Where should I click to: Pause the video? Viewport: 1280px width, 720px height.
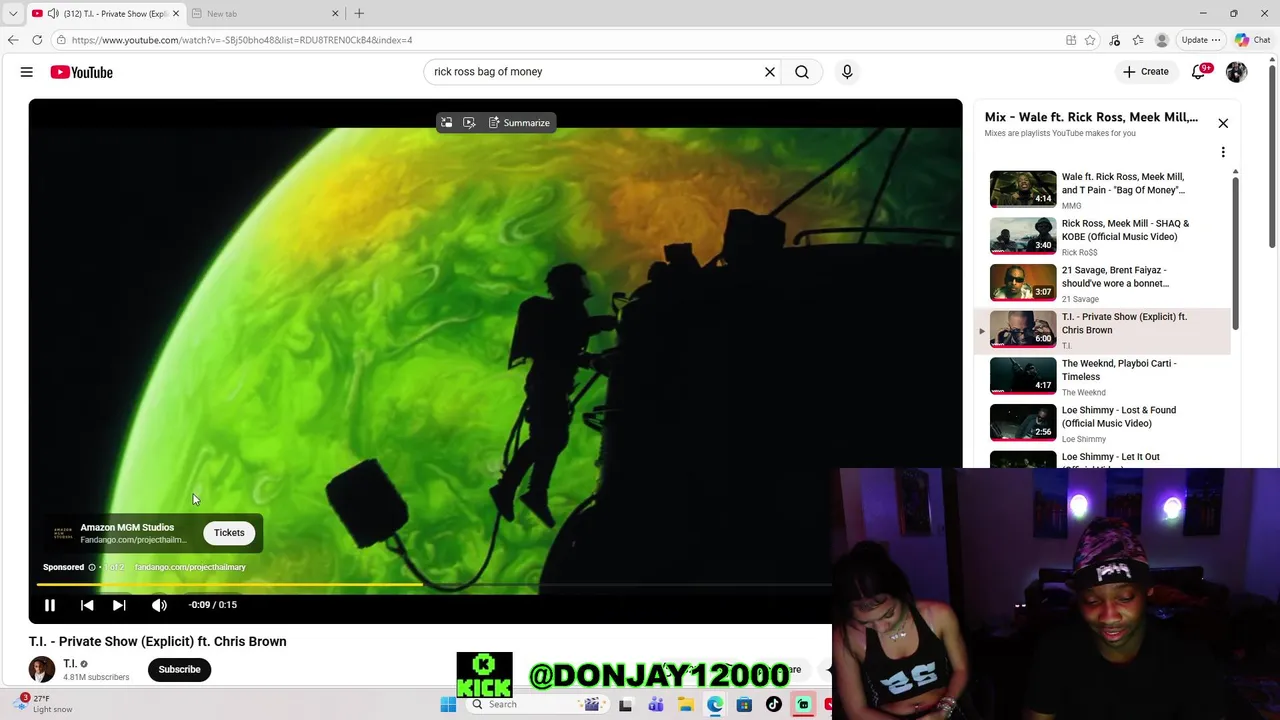(x=50, y=605)
